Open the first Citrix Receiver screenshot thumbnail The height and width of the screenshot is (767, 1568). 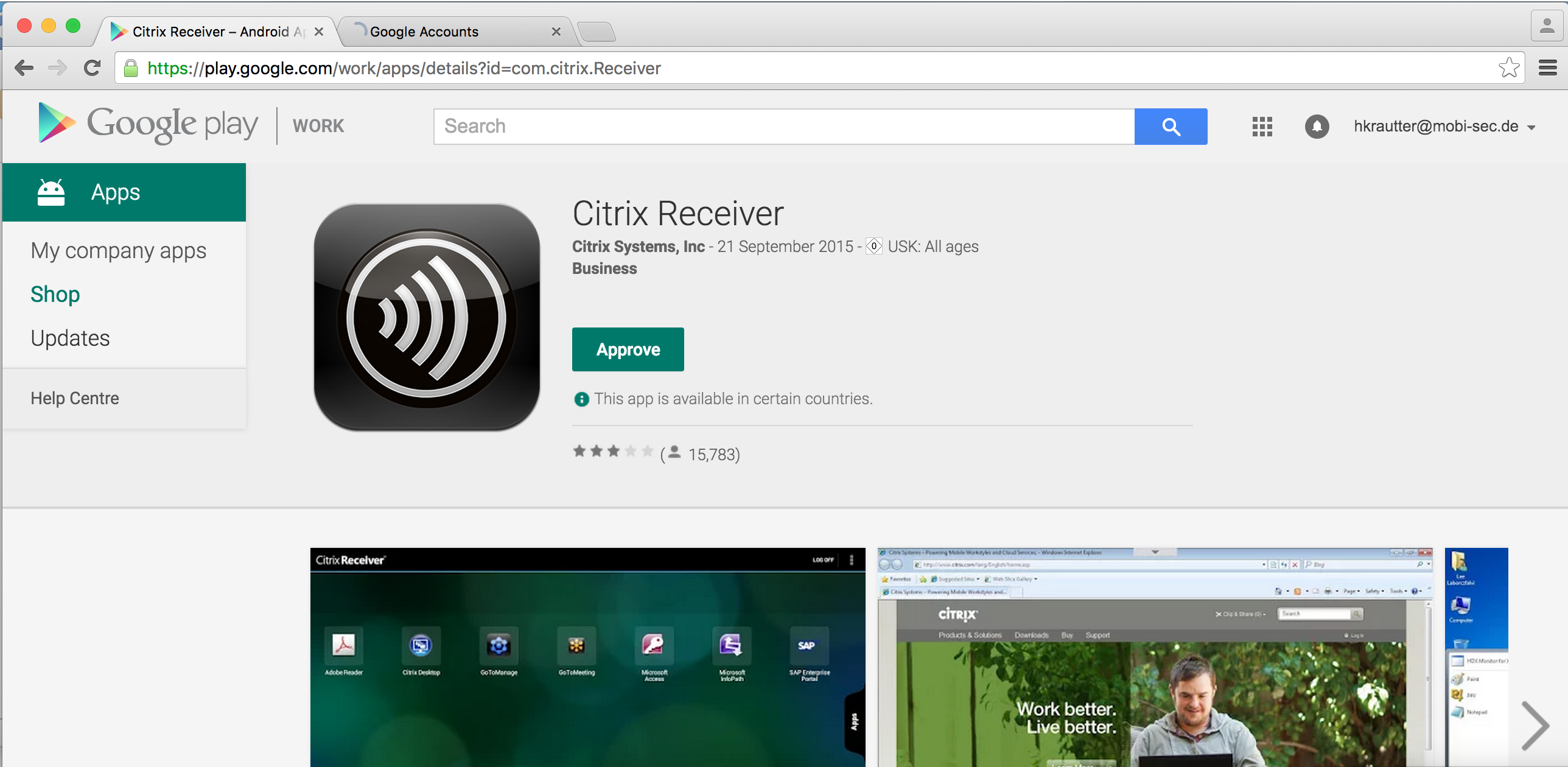tap(587, 657)
